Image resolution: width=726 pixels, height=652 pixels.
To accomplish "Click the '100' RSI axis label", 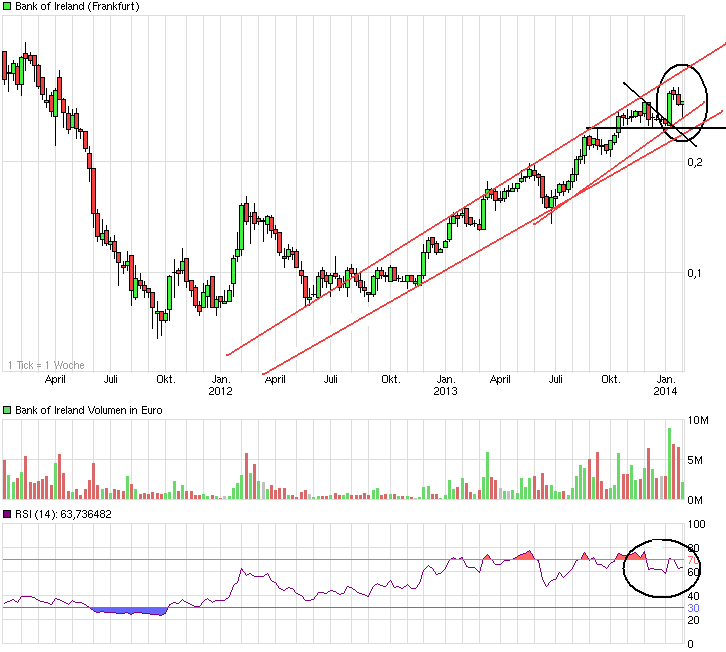I will pyautogui.click(x=697, y=524).
